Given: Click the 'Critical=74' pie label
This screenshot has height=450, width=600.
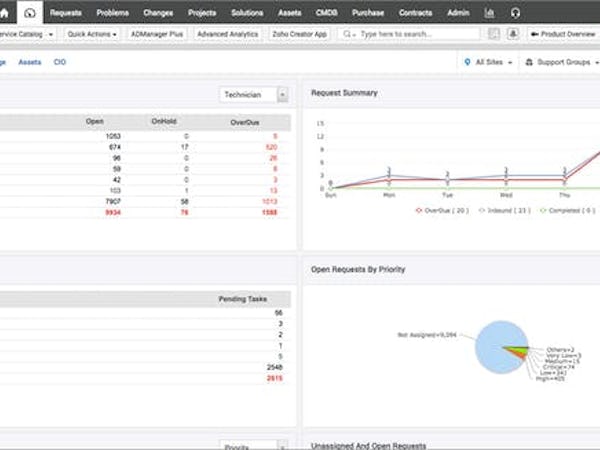Looking at the screenshot, I should 559,367.
